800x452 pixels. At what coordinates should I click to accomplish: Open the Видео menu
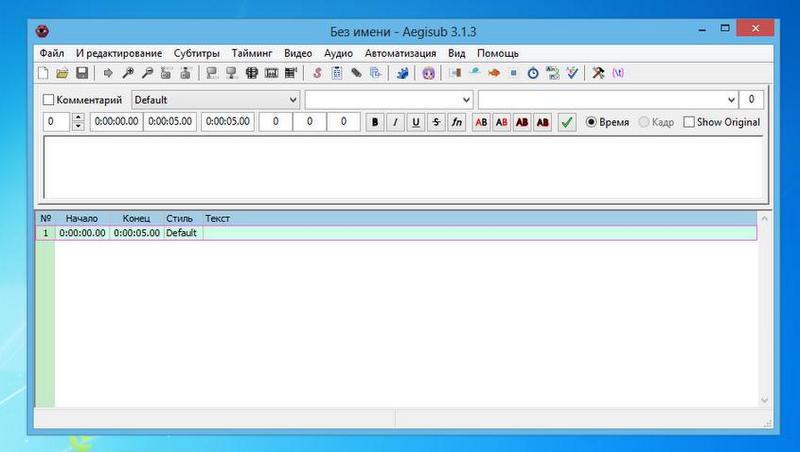point(298,53)
